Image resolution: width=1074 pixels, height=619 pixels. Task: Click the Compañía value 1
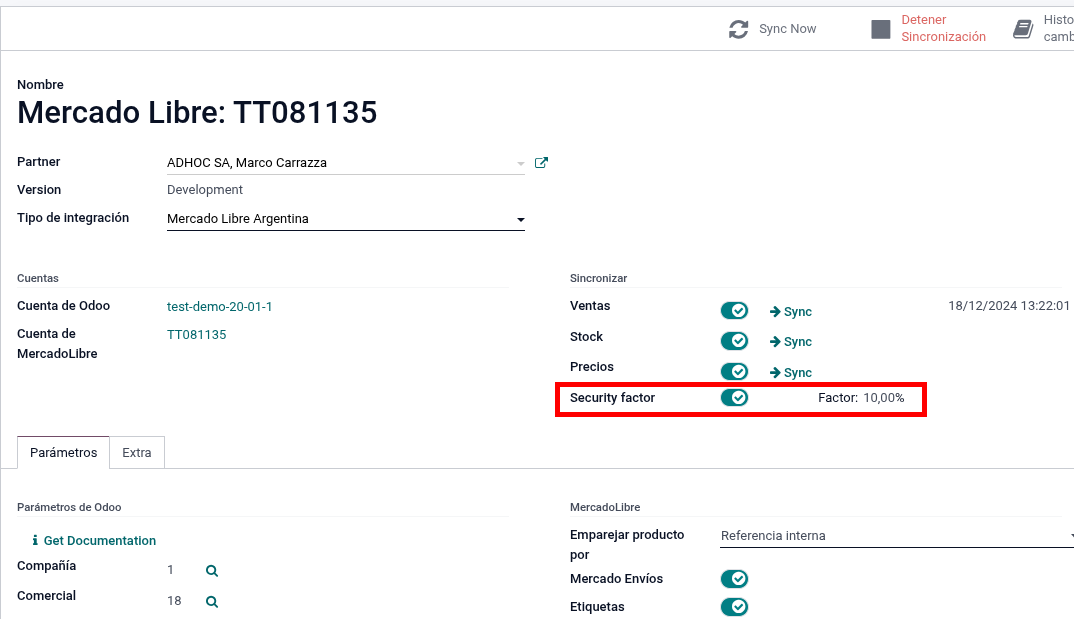[x=171, y=570]
